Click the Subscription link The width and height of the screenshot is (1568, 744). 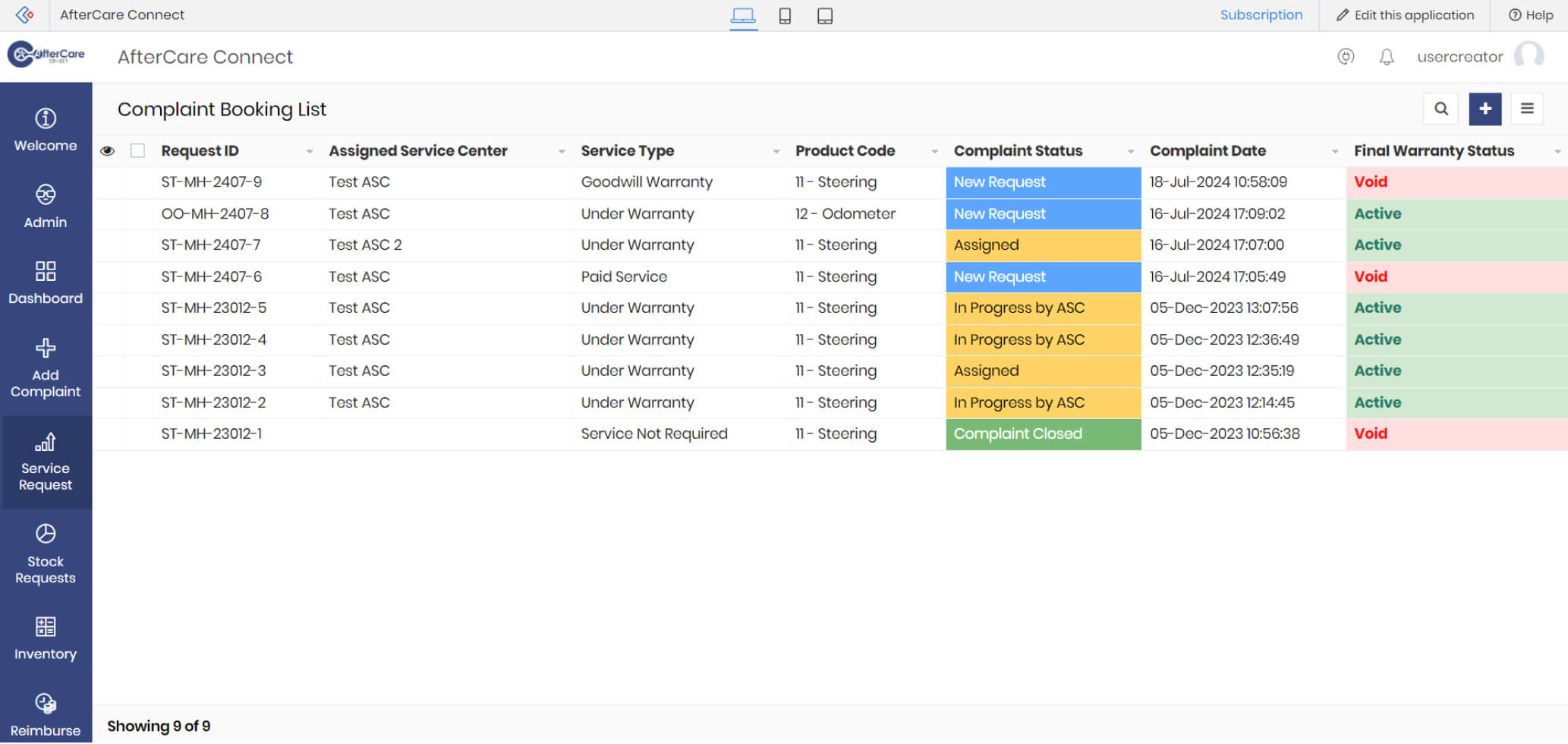(1261, 15)
